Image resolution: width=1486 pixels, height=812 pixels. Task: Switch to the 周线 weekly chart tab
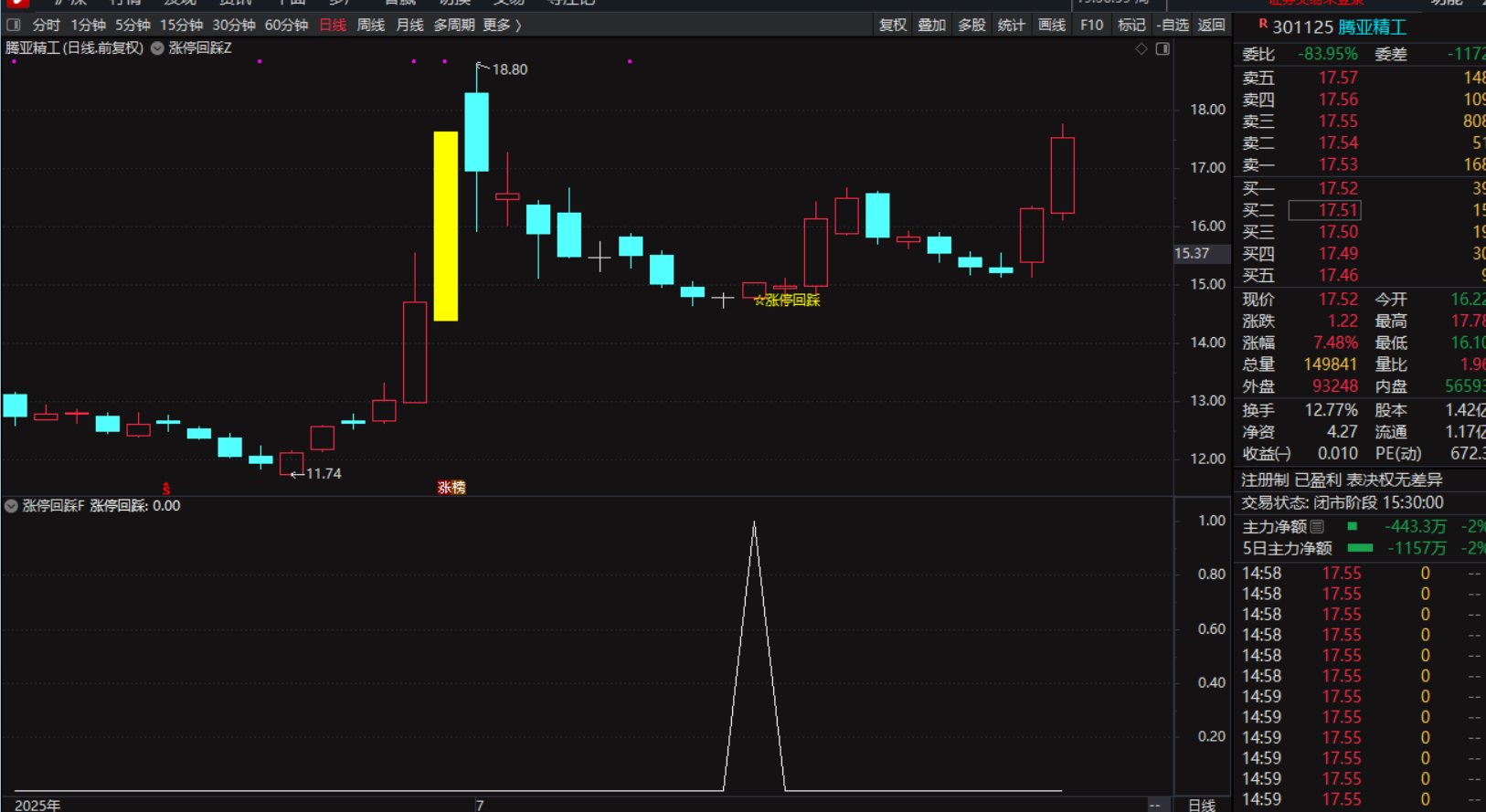370,25
